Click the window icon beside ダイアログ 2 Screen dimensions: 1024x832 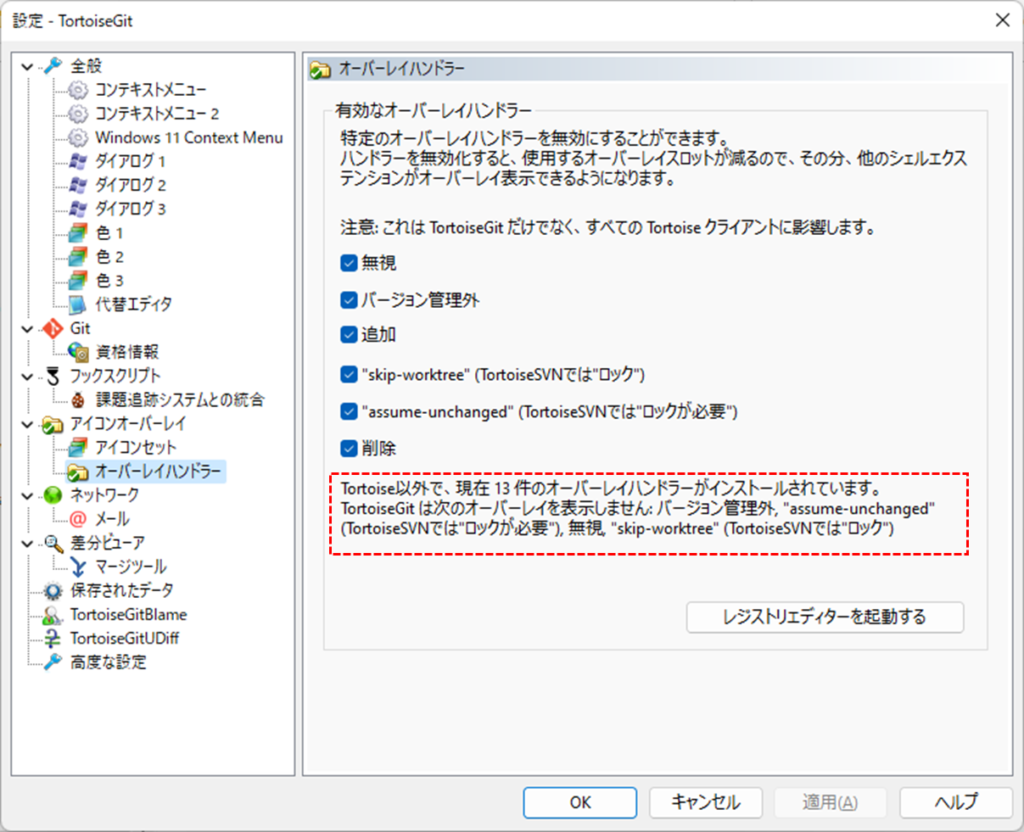(78, 185)
